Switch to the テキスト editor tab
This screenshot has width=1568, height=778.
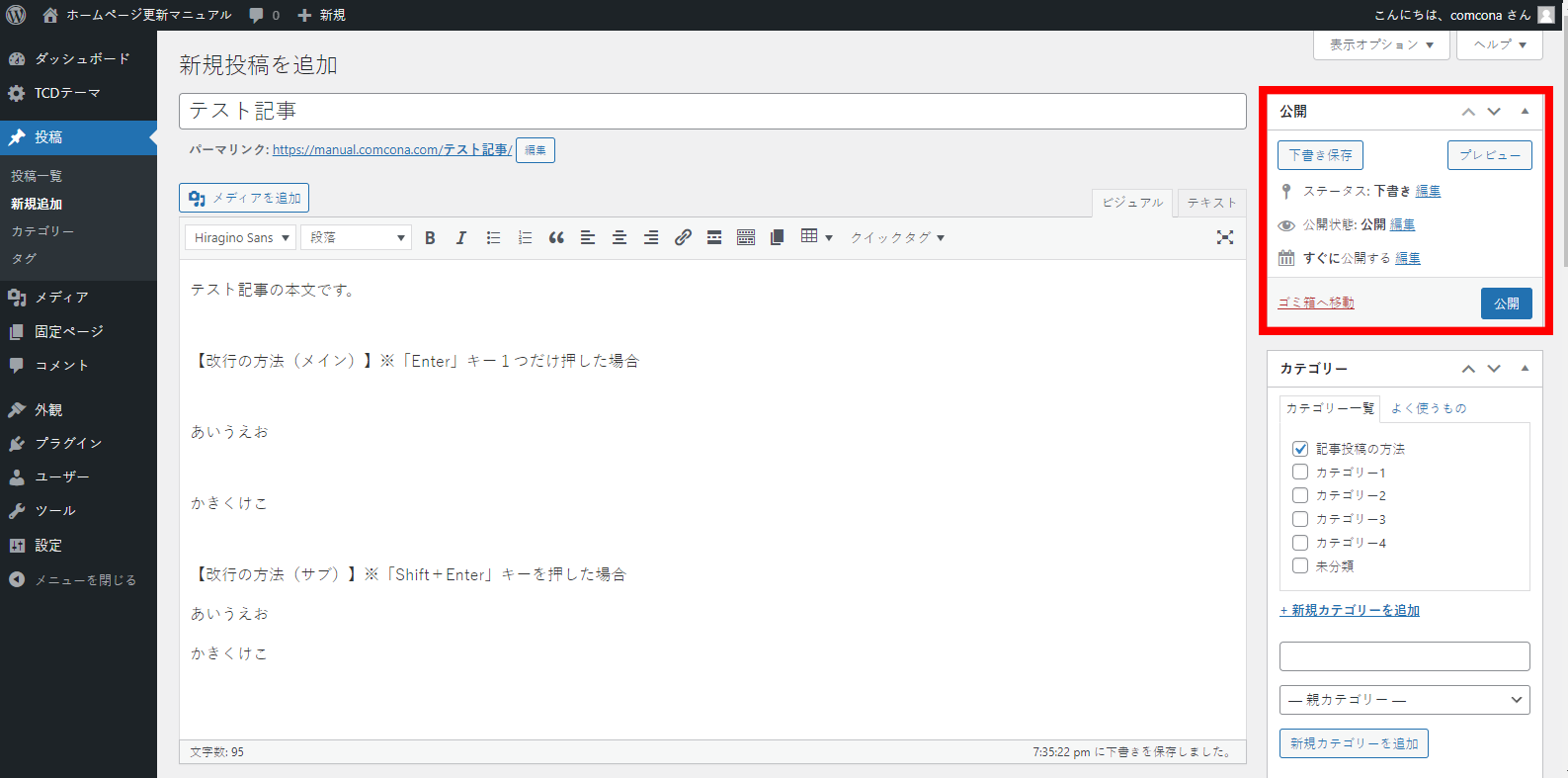tap(1211, 203)
